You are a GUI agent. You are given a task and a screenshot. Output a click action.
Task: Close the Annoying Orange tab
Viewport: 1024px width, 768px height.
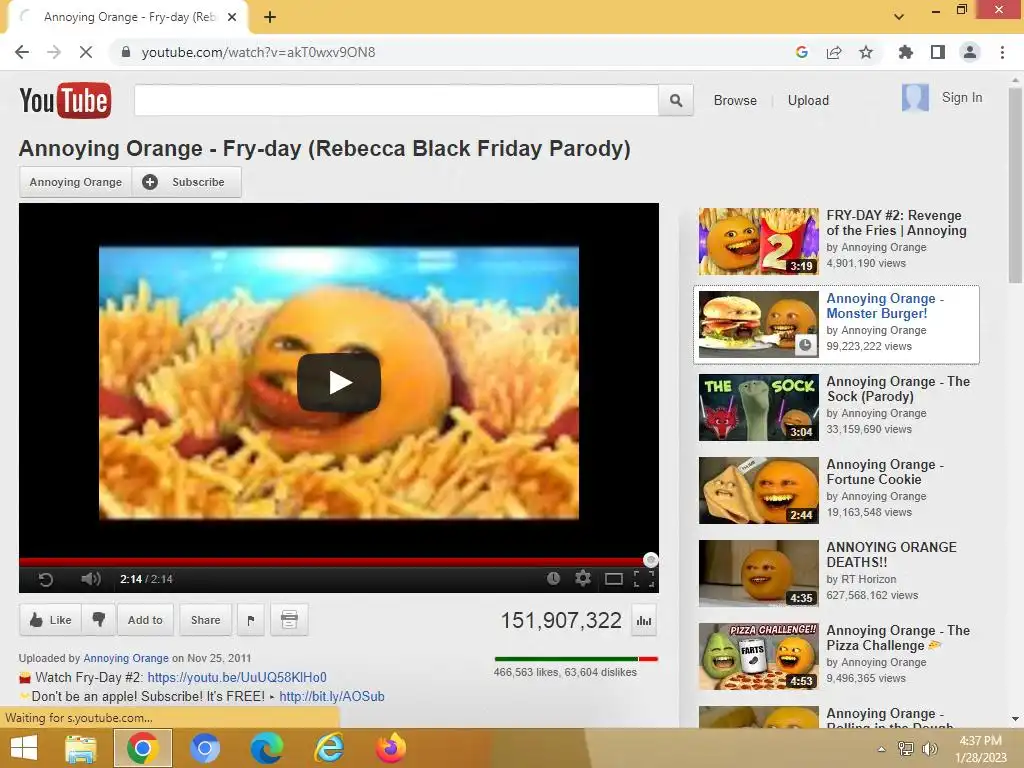[232, 17]
